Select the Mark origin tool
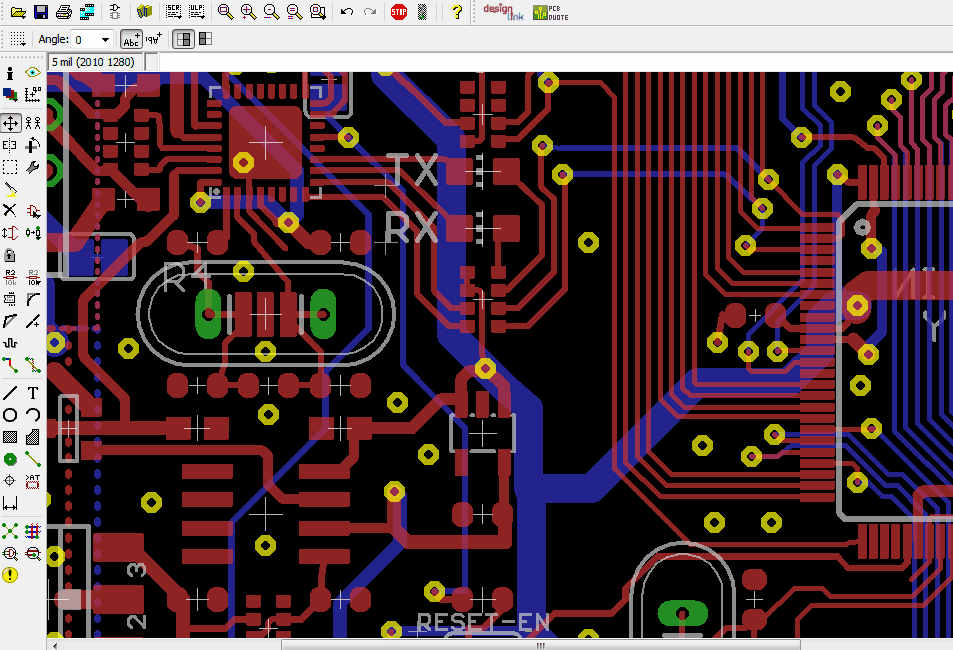Image resolution: width=953 pixels, height=650 pixels. (33, 94)
